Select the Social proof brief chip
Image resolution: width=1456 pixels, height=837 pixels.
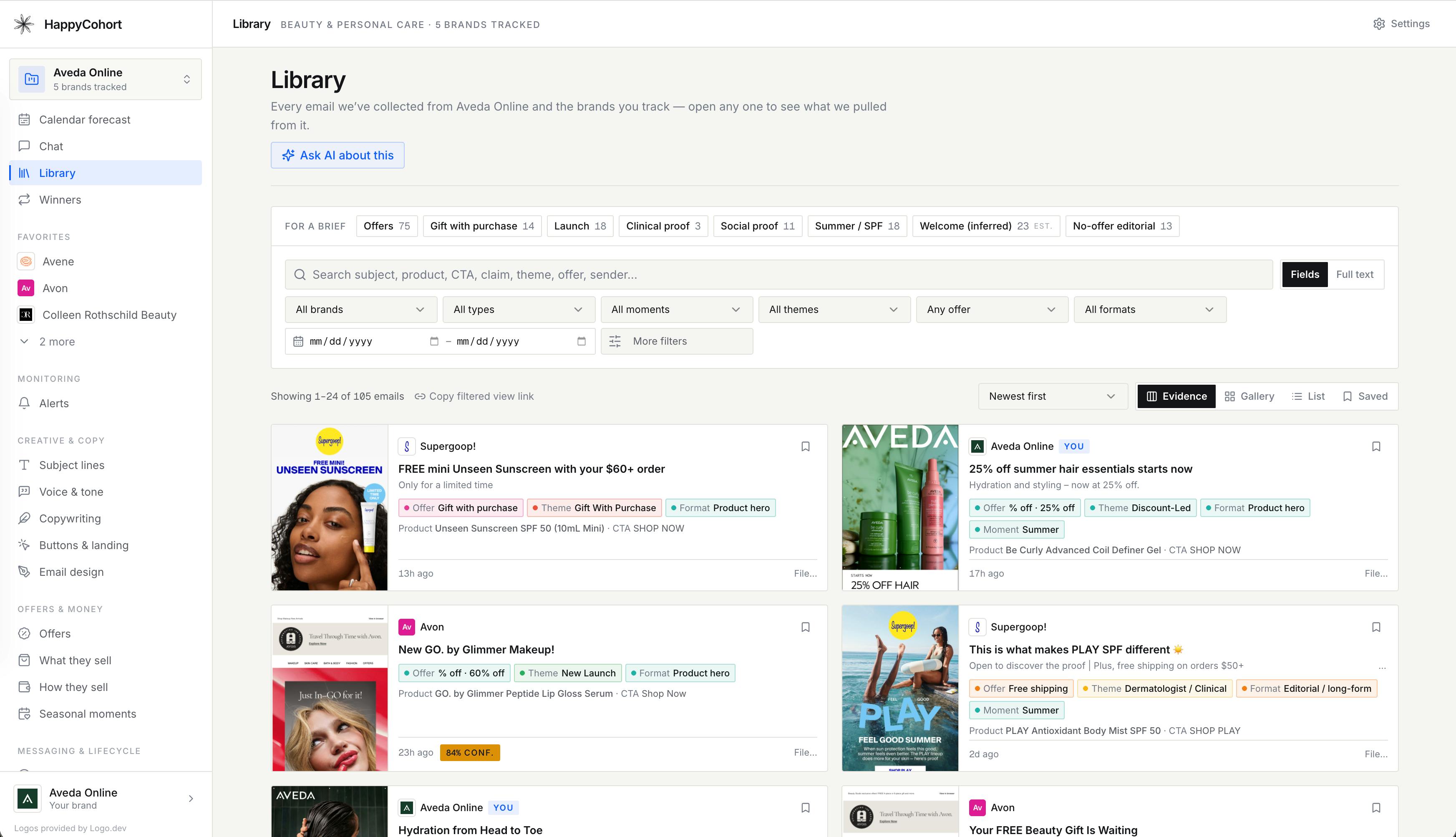pyautogui.click(x=758, y=226)
